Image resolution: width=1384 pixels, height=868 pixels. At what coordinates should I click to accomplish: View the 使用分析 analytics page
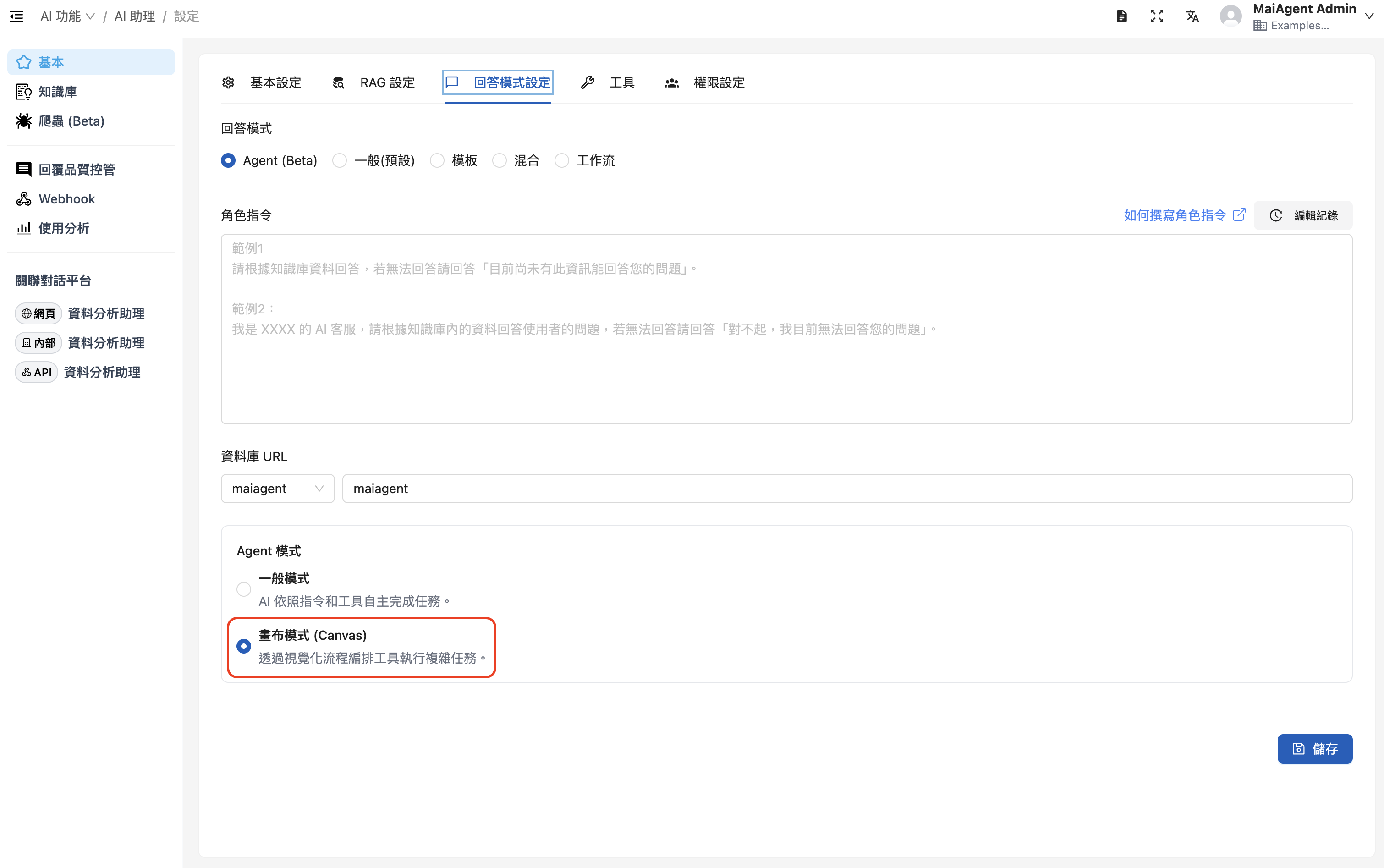pyautogui.click(x=63, y=228)
